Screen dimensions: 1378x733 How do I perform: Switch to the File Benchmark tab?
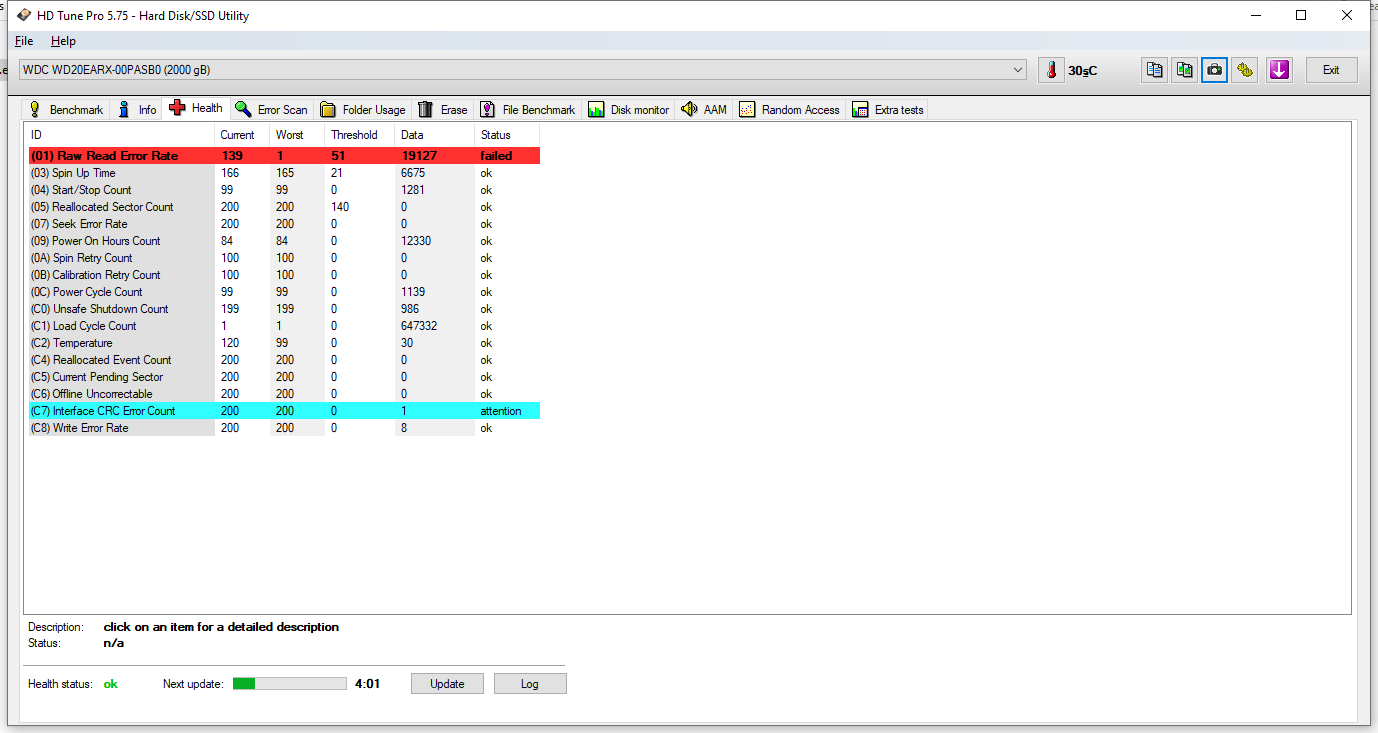(x=527, y=110)
